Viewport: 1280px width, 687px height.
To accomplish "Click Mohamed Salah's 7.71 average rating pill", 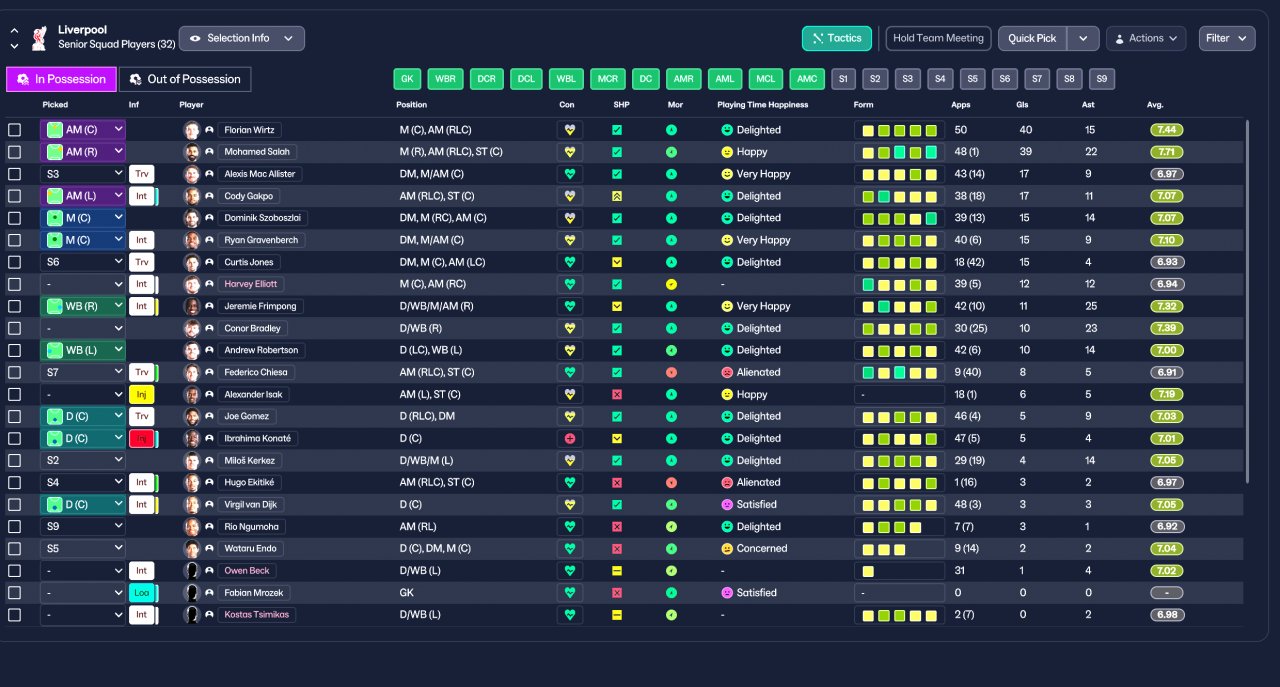I will (x=1167, y=152).
